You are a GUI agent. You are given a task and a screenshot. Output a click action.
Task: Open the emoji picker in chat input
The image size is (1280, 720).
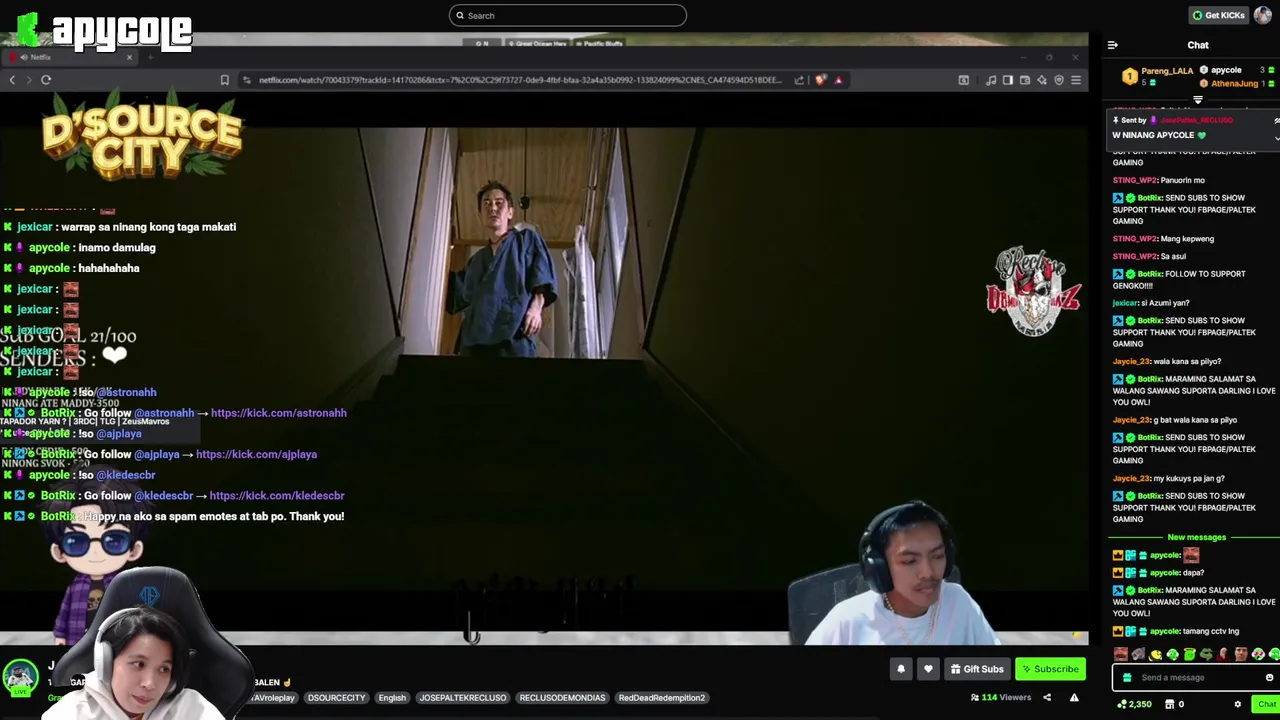point(1269,677)
